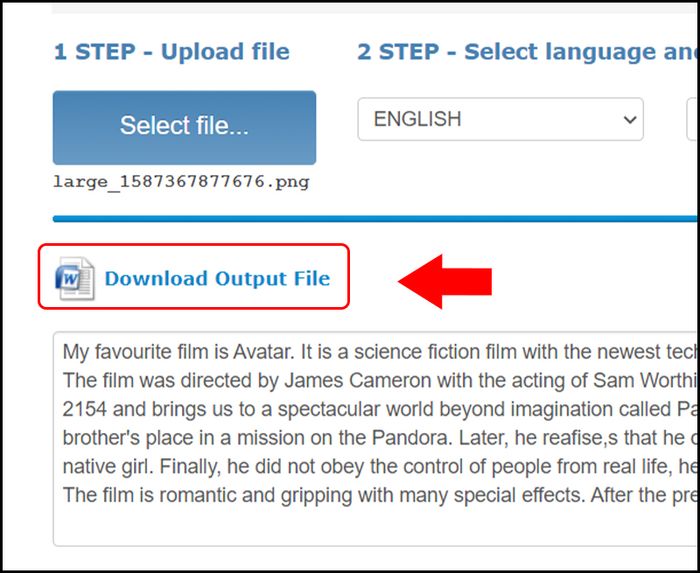Image resolution: width=700 pixels, height=573 pixels.
Task: Click the line starting 'native girl. Finally'
Action: point(379,466)
